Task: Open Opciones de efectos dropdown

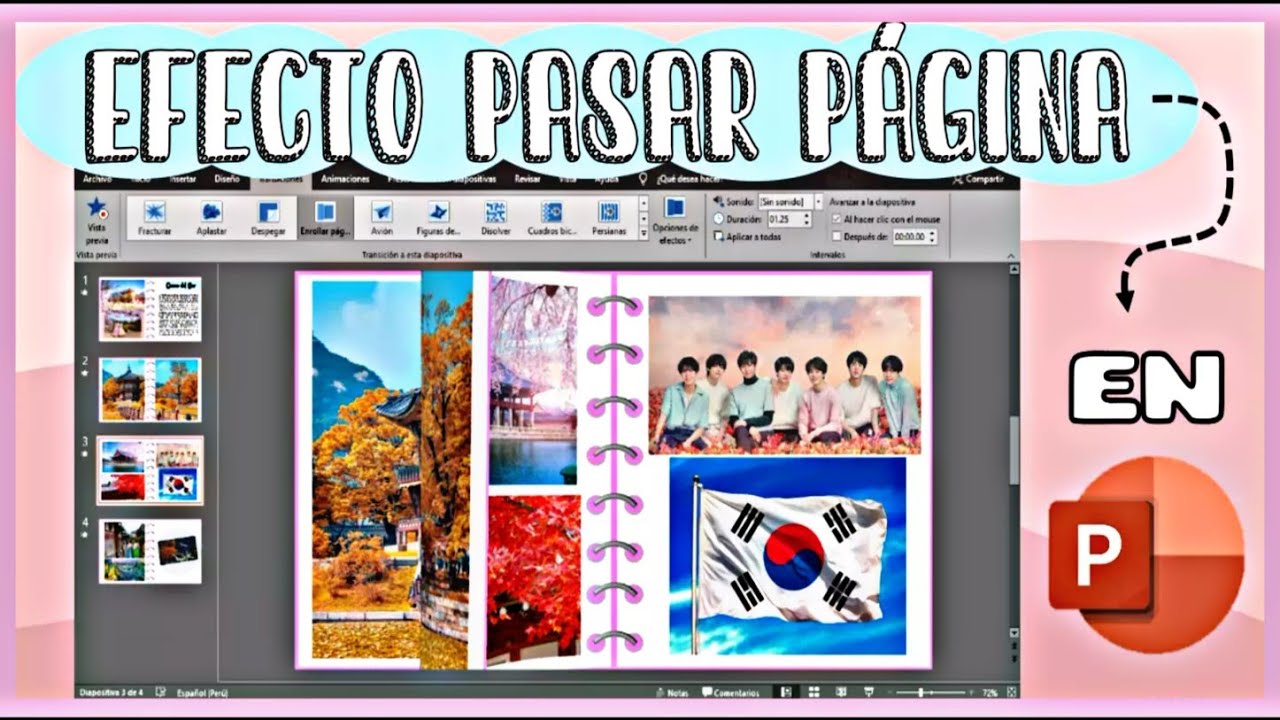Action: coord(675,221)
